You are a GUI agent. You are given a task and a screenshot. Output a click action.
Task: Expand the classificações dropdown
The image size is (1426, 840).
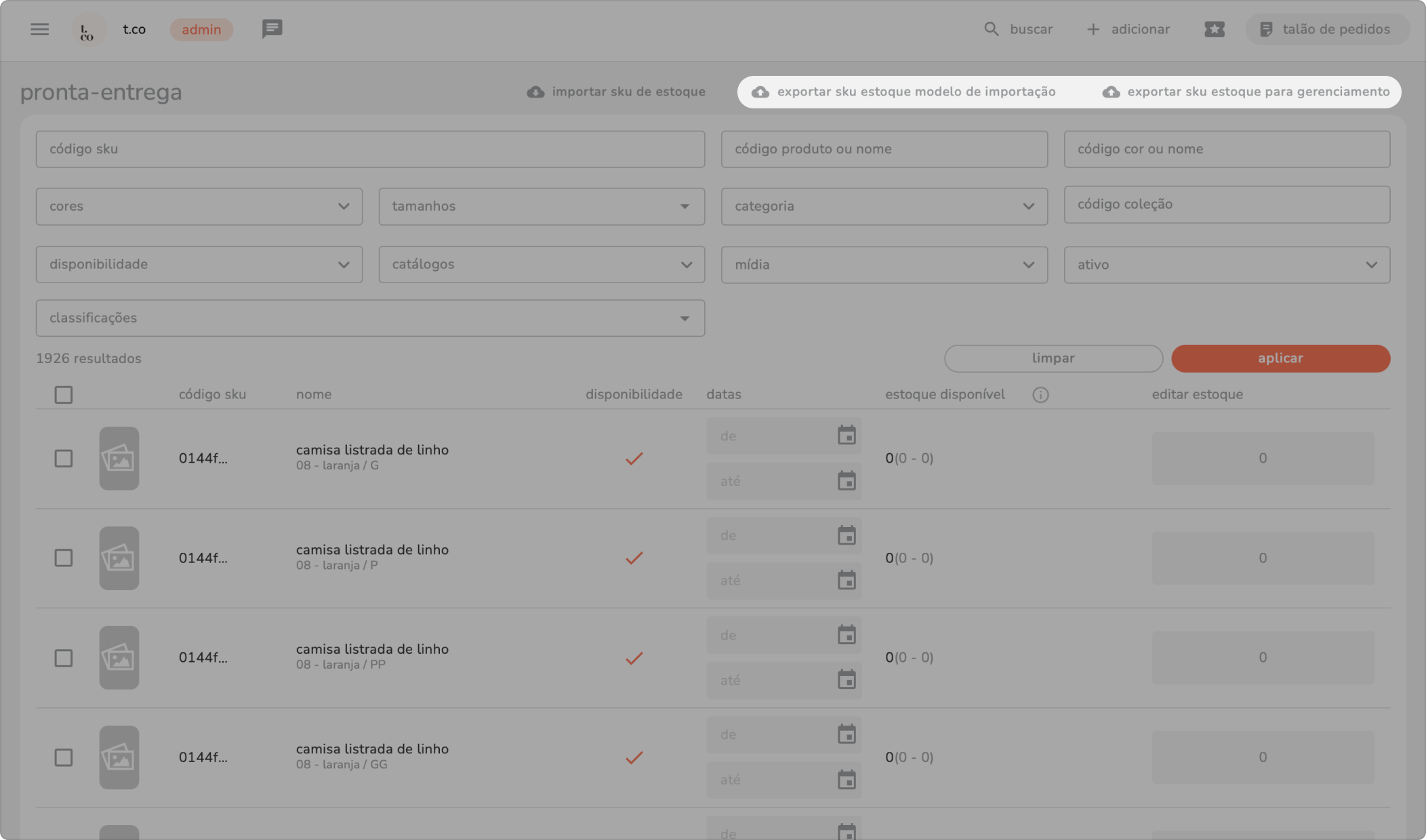point(370,318)
